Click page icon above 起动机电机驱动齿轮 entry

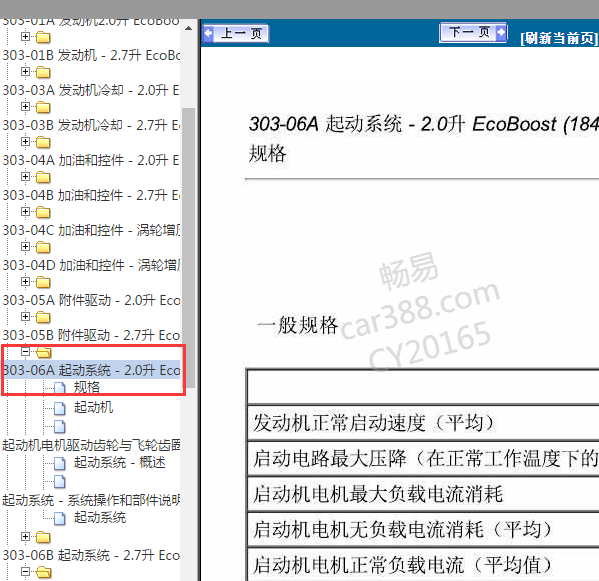point(60,427)
